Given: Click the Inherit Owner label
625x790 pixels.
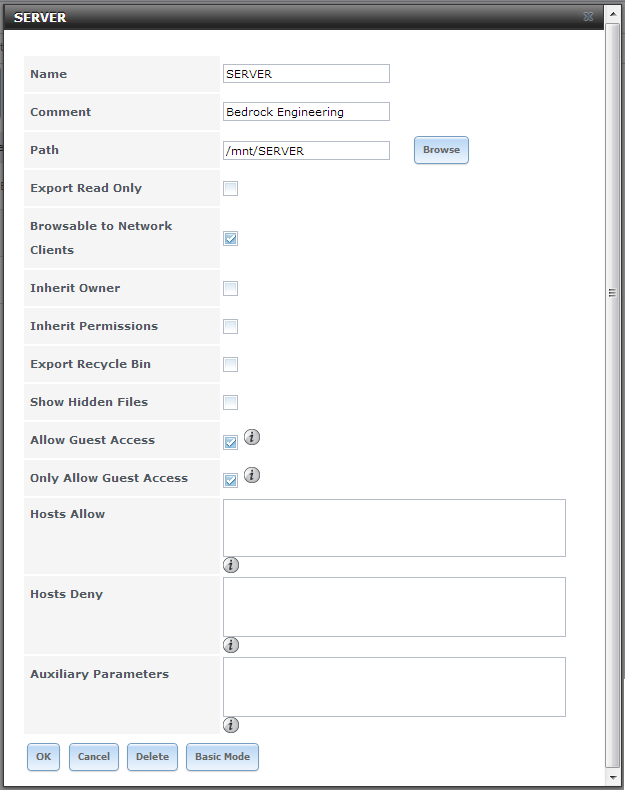Looking at the screenshot, I should (x=75, y=288).
